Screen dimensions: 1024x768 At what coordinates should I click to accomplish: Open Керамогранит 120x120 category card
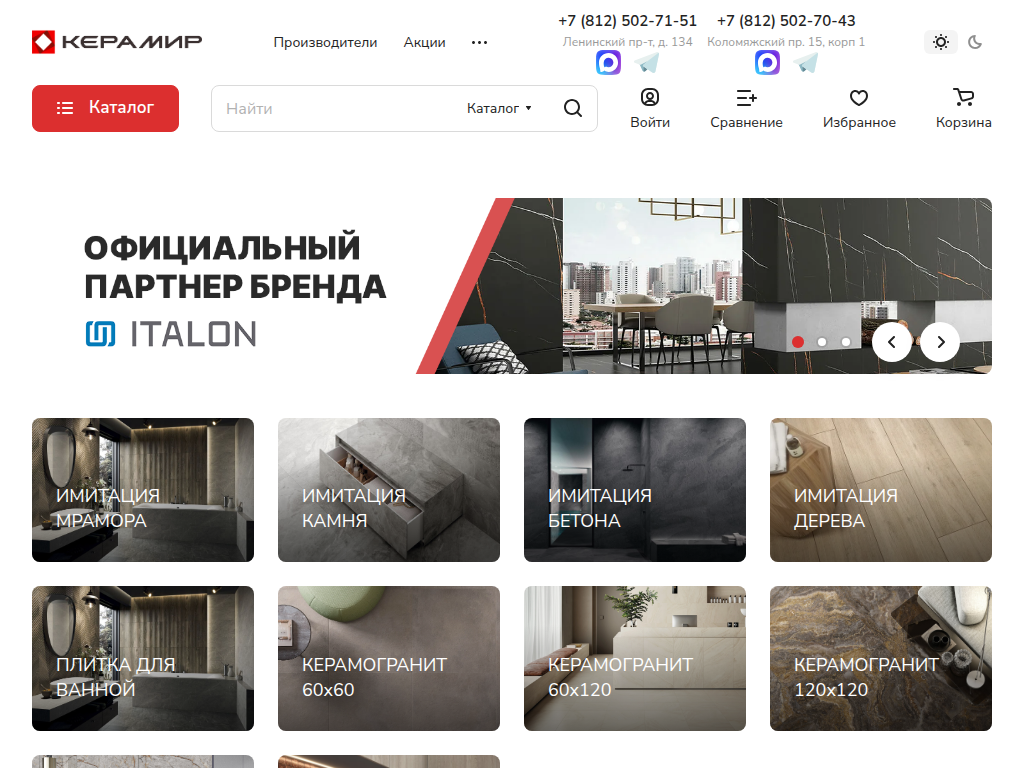click(x=881, y=658)
